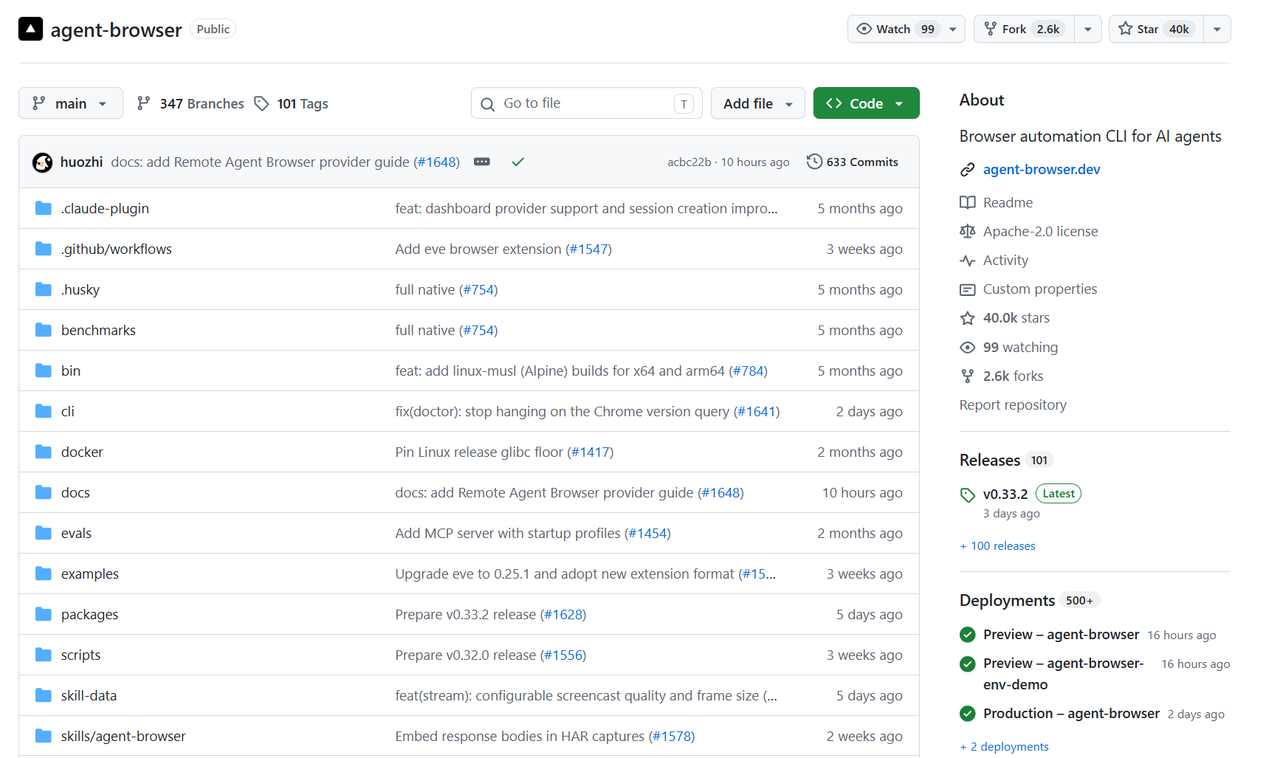Screen dimensions: 1280x758
Task: Open the skills/agent-browser folder name
Action: click(x=123, y=736)
